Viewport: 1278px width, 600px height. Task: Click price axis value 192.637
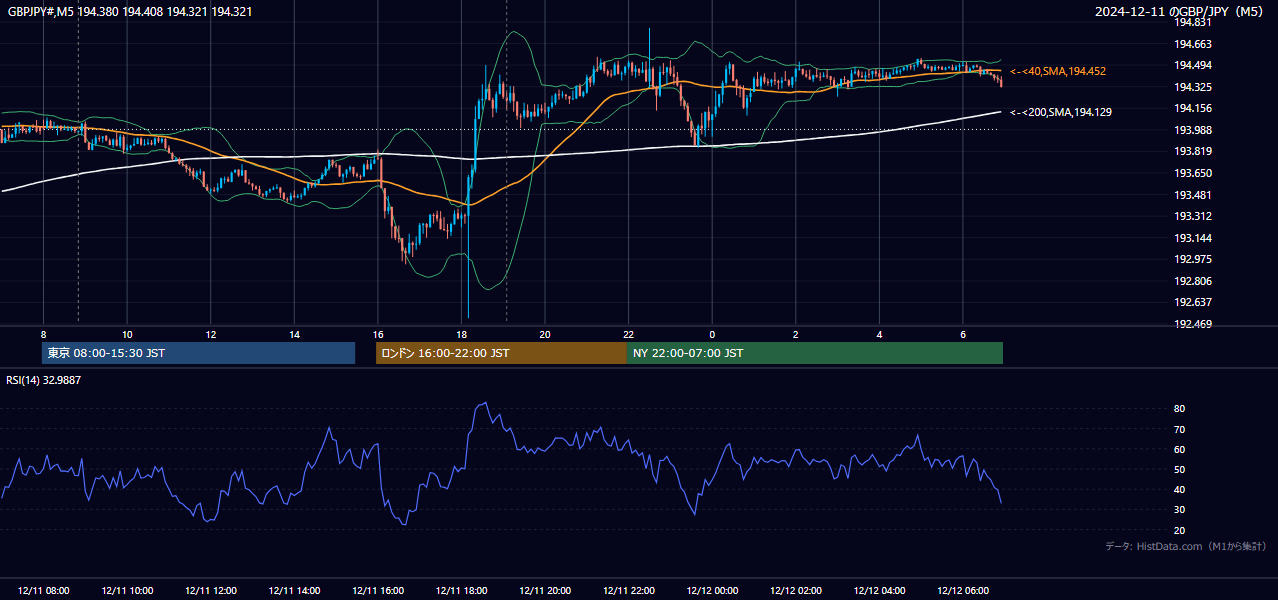click(x=1192, y=302)
